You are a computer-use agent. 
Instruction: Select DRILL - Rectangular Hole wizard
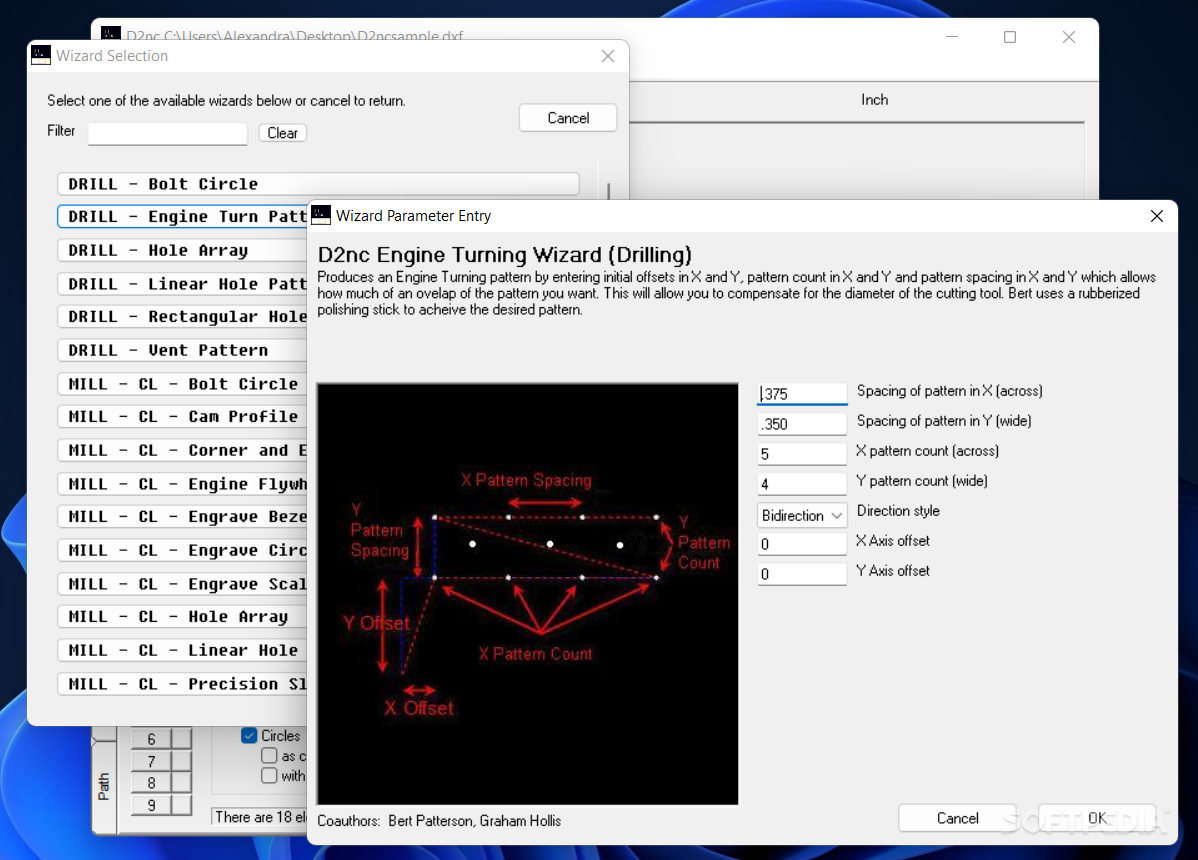tap(183, 317)
